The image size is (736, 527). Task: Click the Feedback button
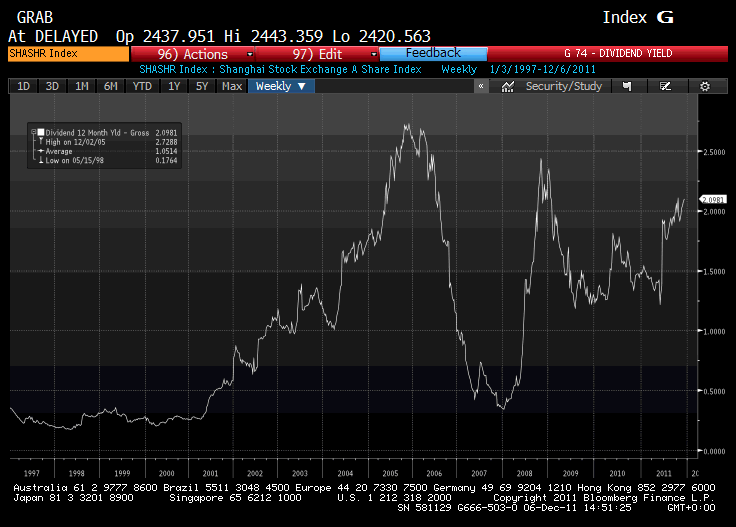[x=434, y=53]
